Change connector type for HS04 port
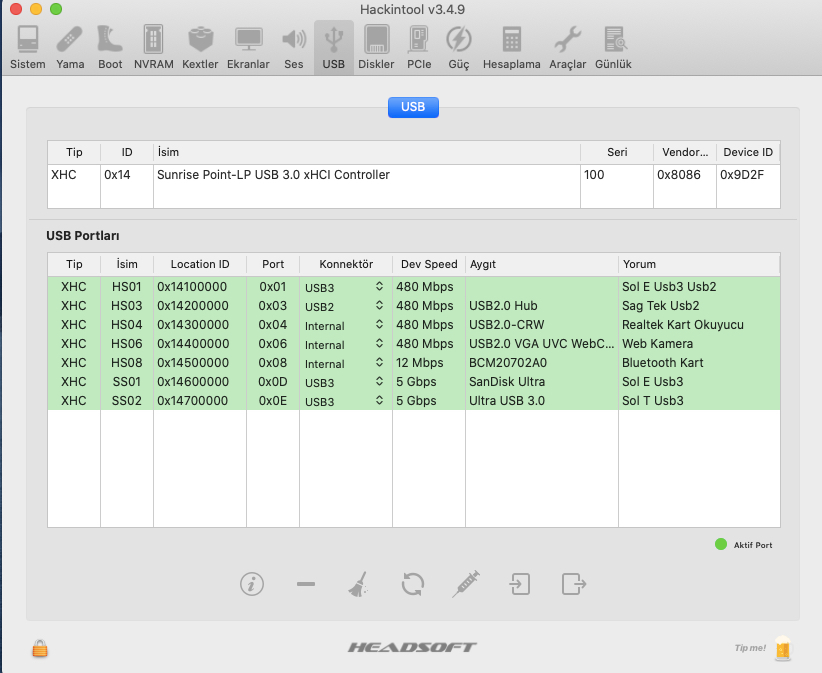 (x=379, y=325)
